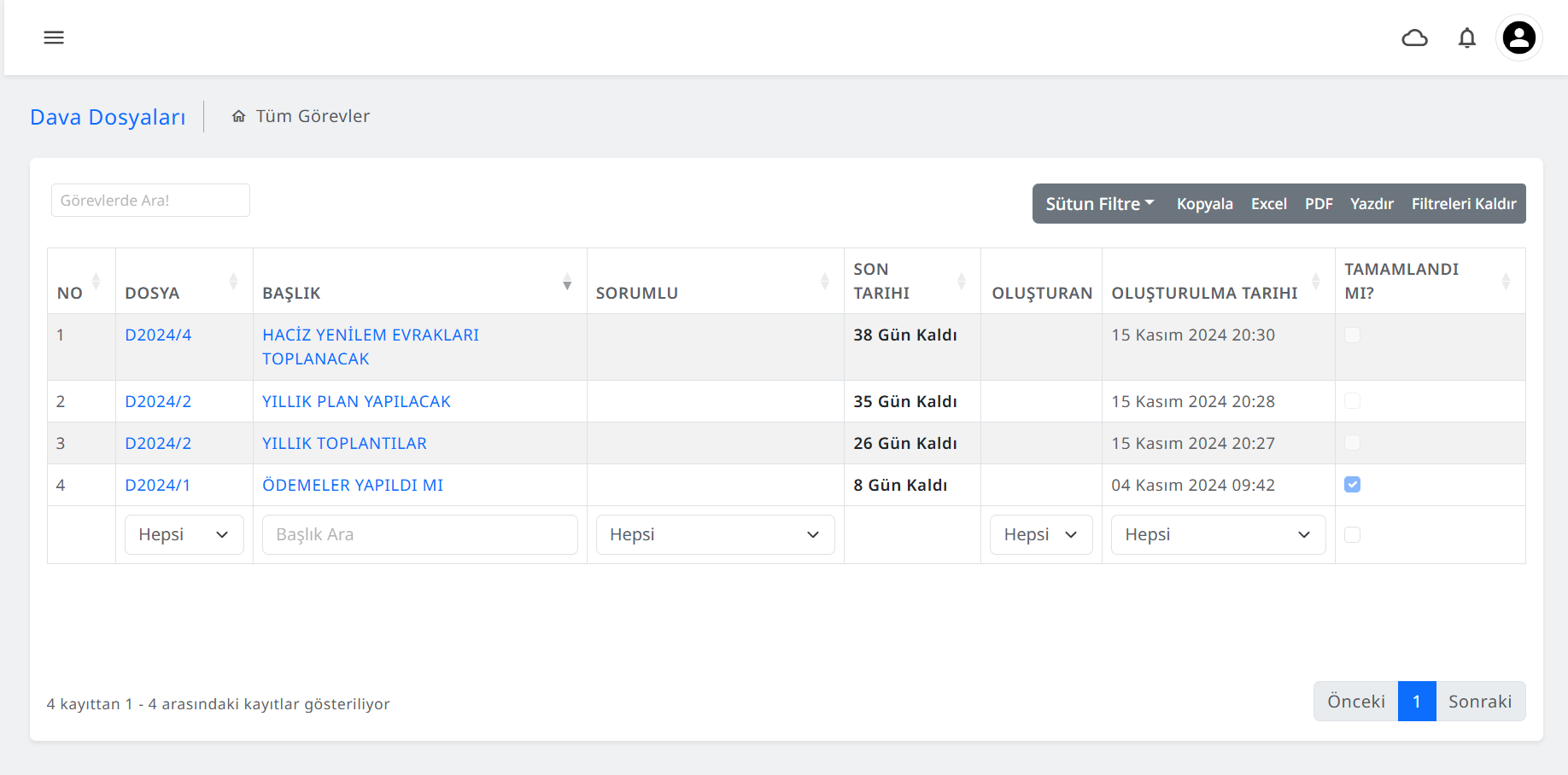Toggle the Tamamlandı filter checkbox in footer
The image size is (1568, 775).
(x=1352, y=535)
